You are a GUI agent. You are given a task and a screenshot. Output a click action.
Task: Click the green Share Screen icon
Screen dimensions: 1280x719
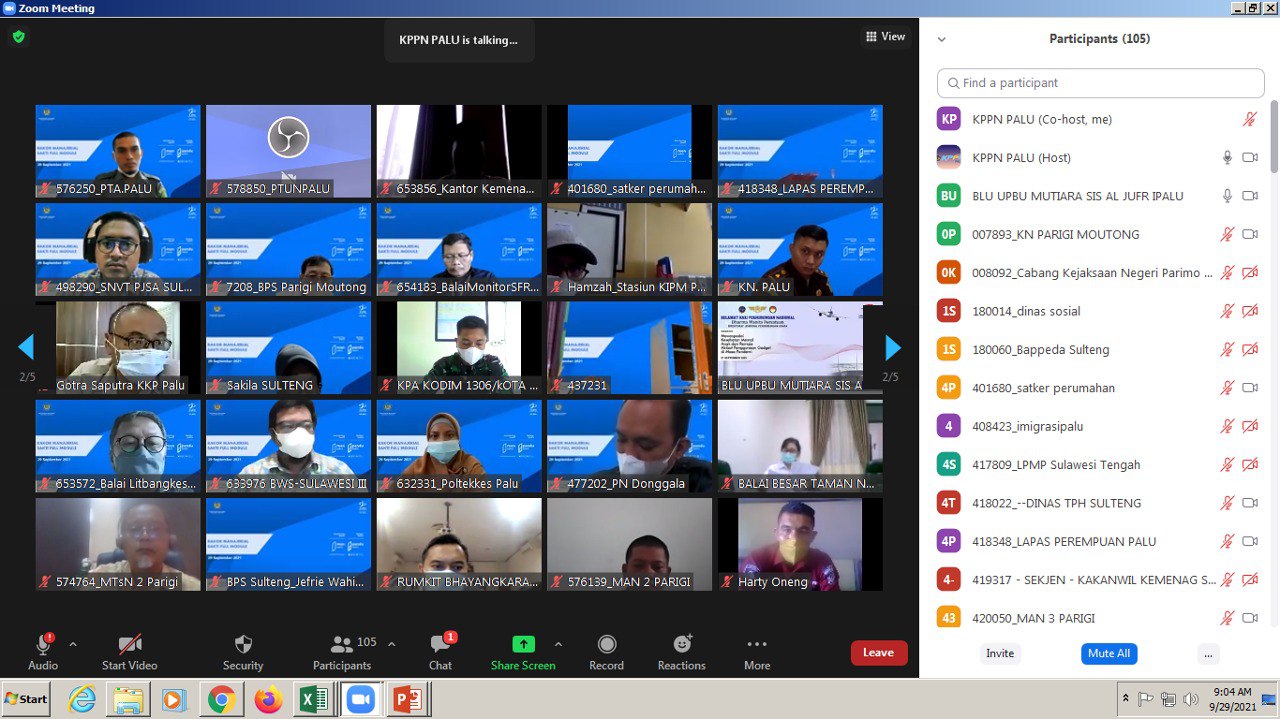[523, 645]
